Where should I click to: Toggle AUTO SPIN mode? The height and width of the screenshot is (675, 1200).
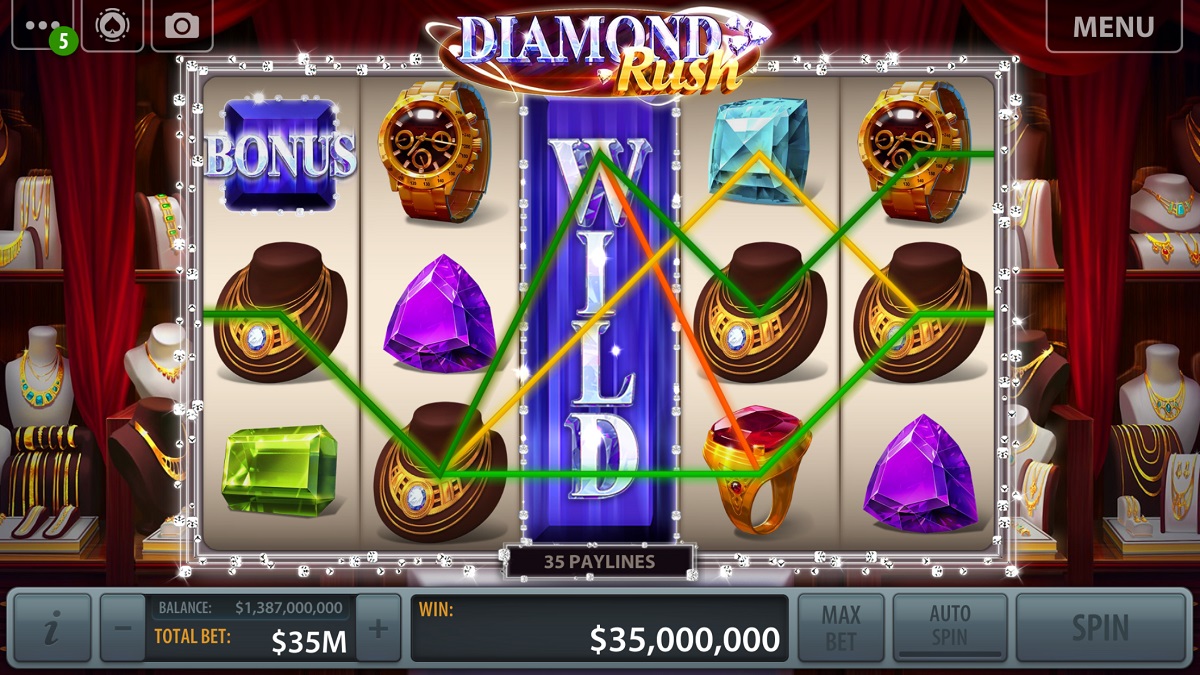click(950, 628)
